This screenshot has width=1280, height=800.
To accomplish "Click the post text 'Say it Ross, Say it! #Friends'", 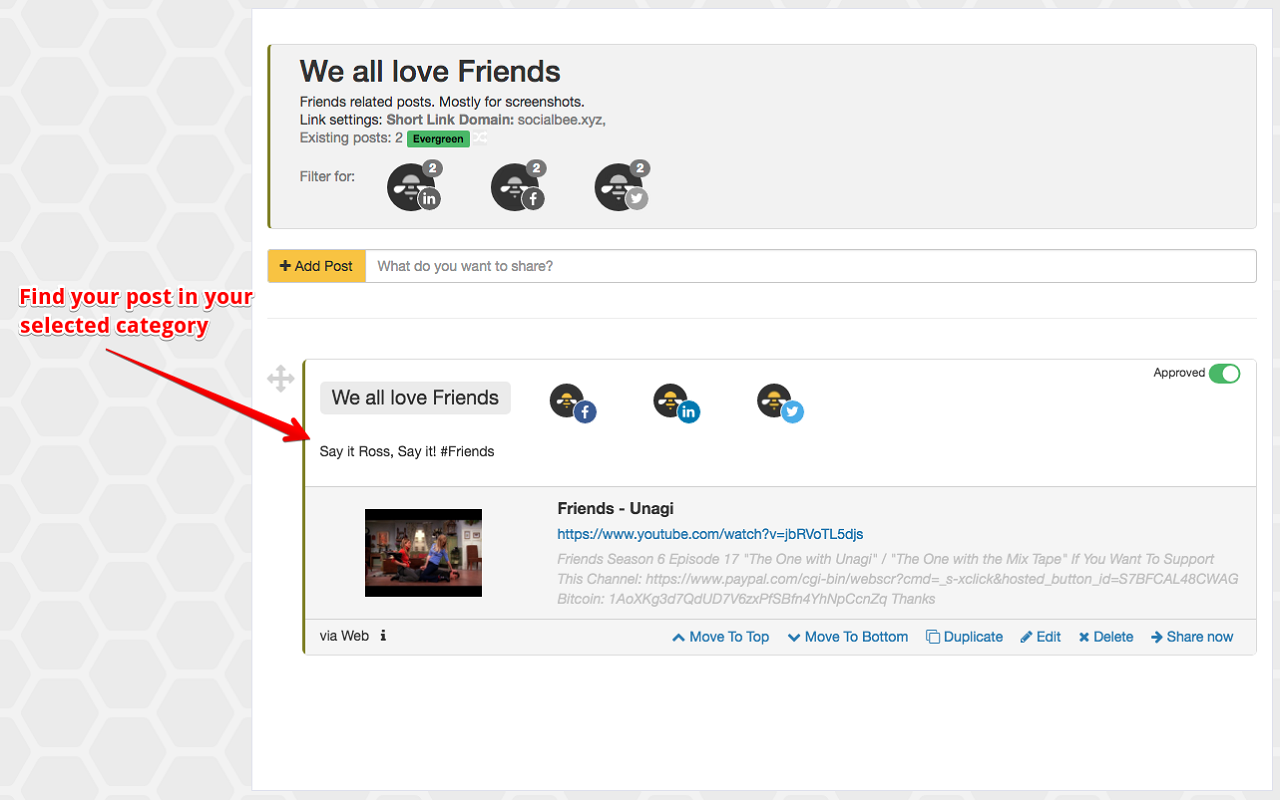I will point(407,451).
